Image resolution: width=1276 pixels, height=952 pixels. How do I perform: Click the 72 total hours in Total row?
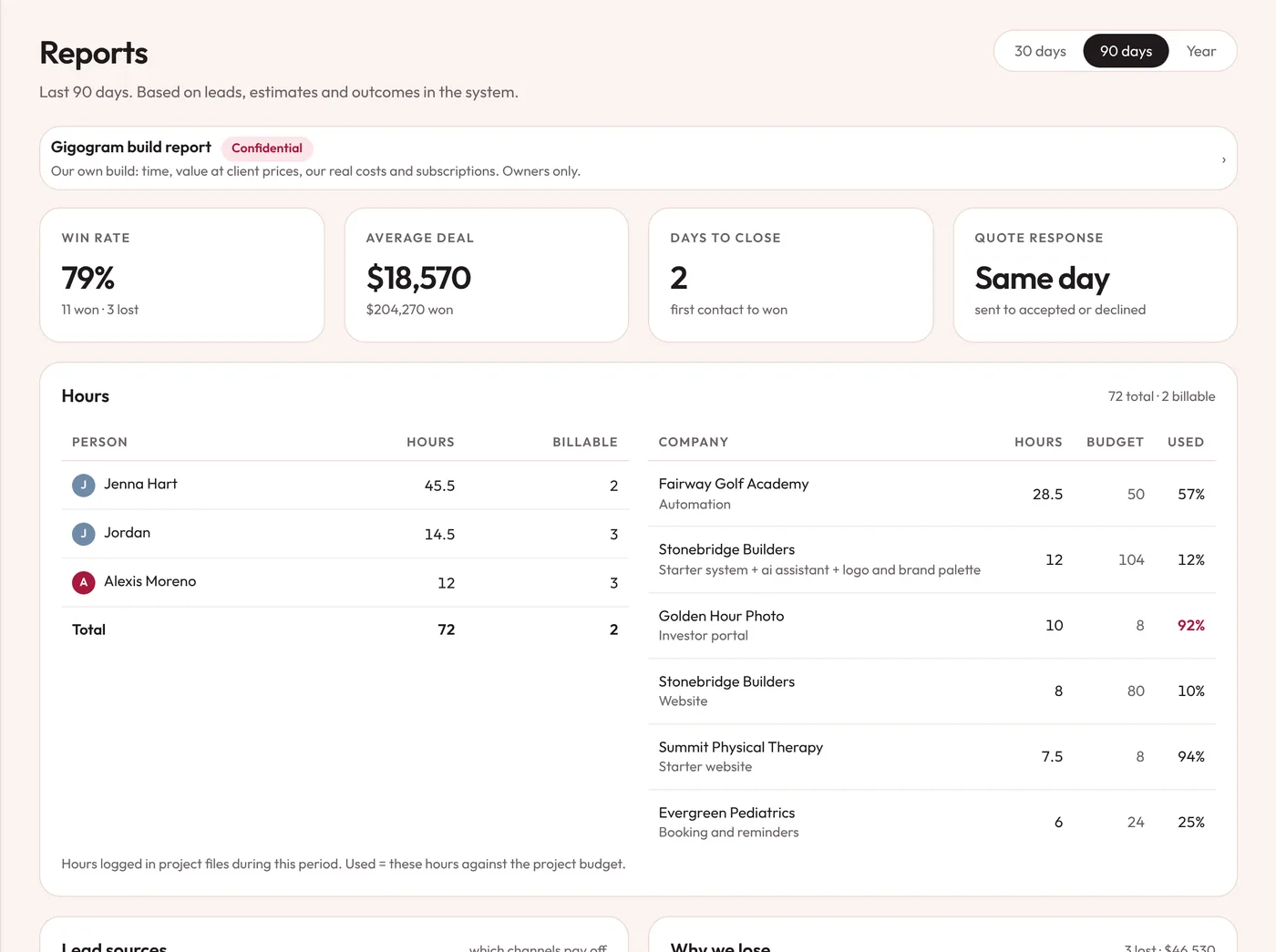click(446, 630)
